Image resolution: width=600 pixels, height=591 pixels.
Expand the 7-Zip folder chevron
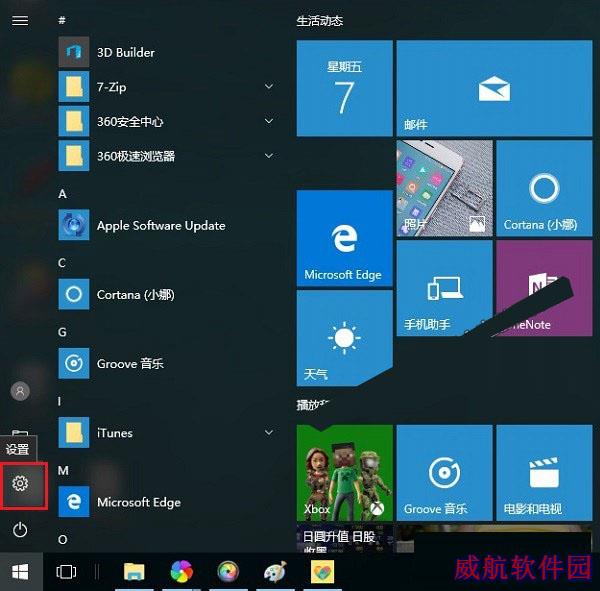pos(269,87)
